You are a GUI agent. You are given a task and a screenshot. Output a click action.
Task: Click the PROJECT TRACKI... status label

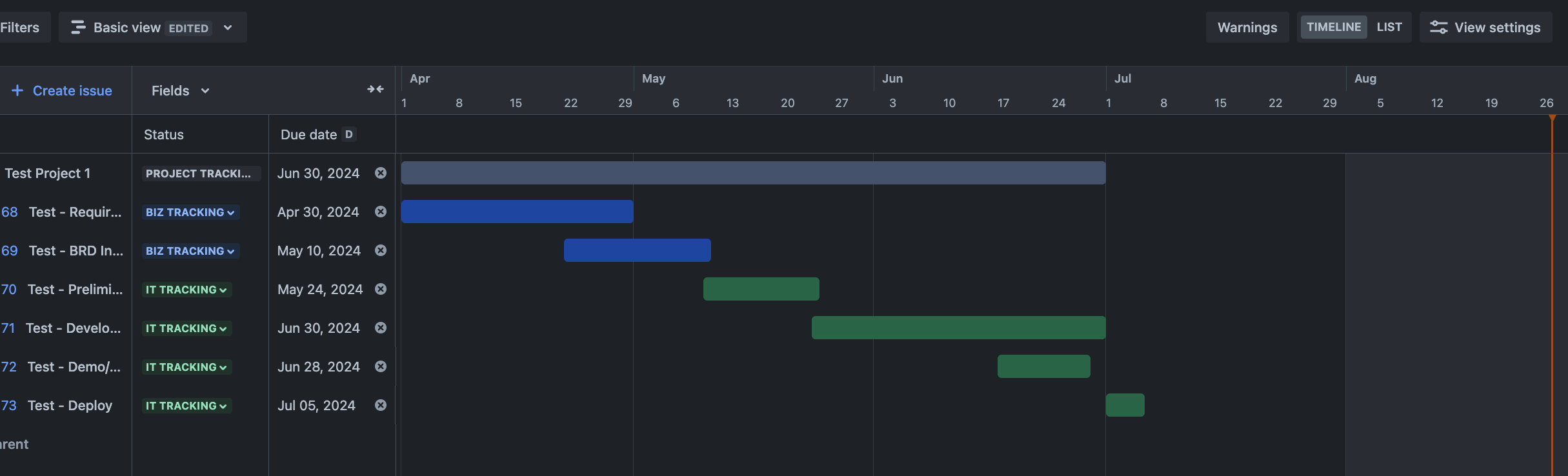click(201, 174)
